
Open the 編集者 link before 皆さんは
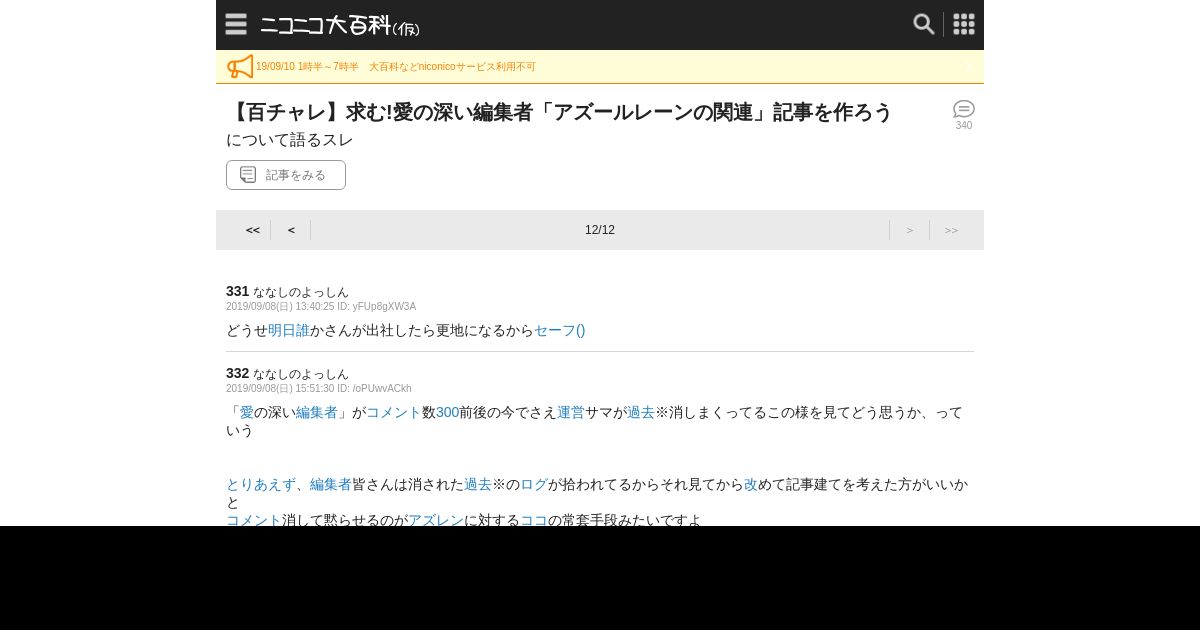click(x=331, y=484)
